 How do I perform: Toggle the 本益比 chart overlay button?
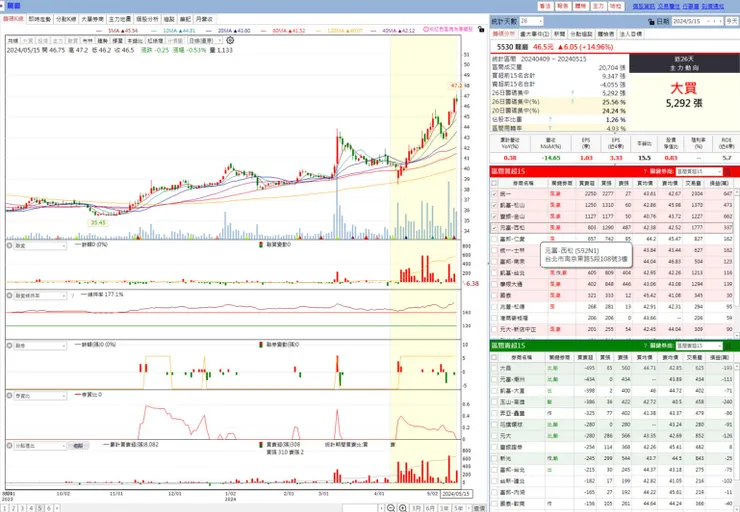click(135, 41)
